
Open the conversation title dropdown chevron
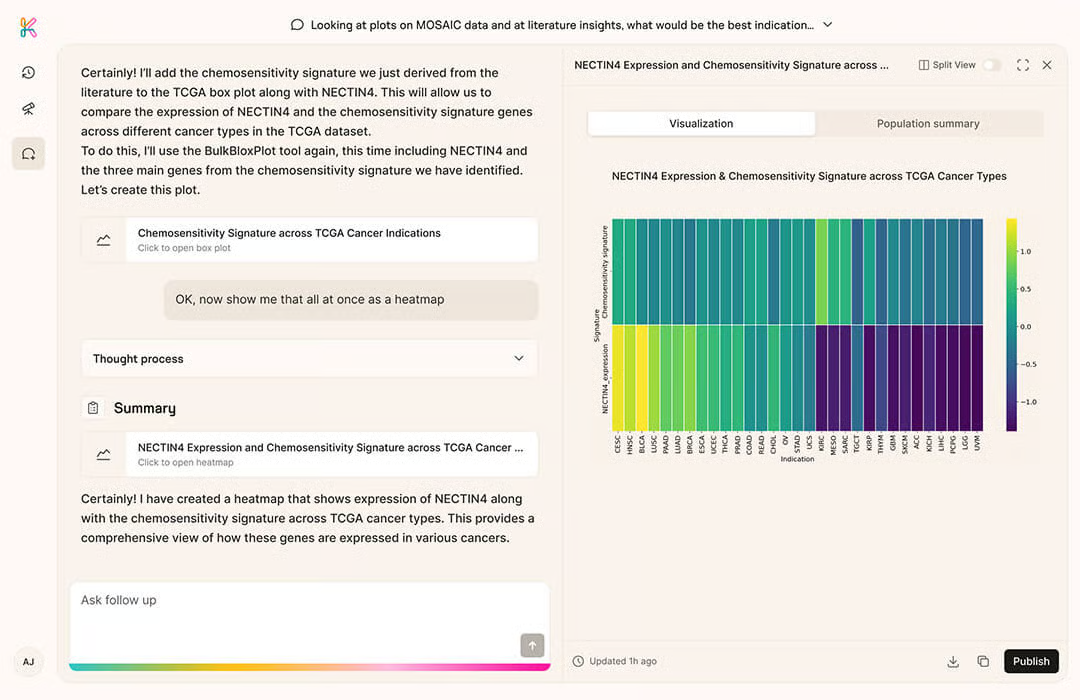(x=827, y=25)
